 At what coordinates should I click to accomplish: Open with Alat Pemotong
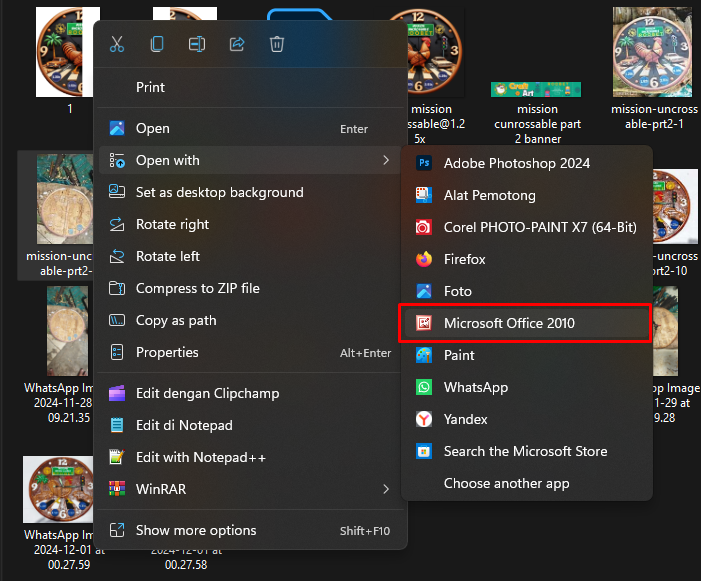[527, 195]
